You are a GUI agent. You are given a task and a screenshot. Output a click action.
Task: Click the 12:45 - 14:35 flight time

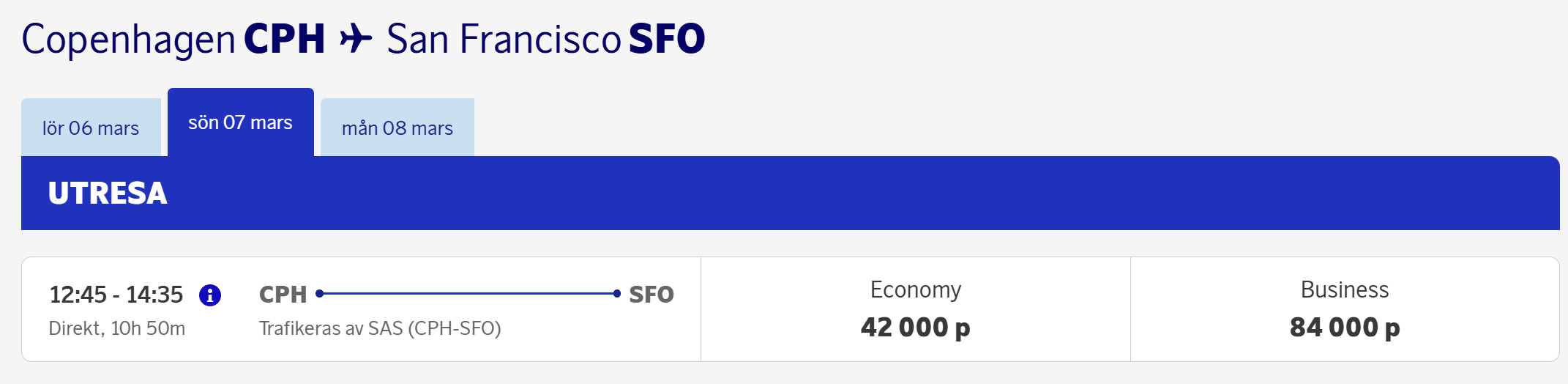pyautogui.click(x=116, y=295)
